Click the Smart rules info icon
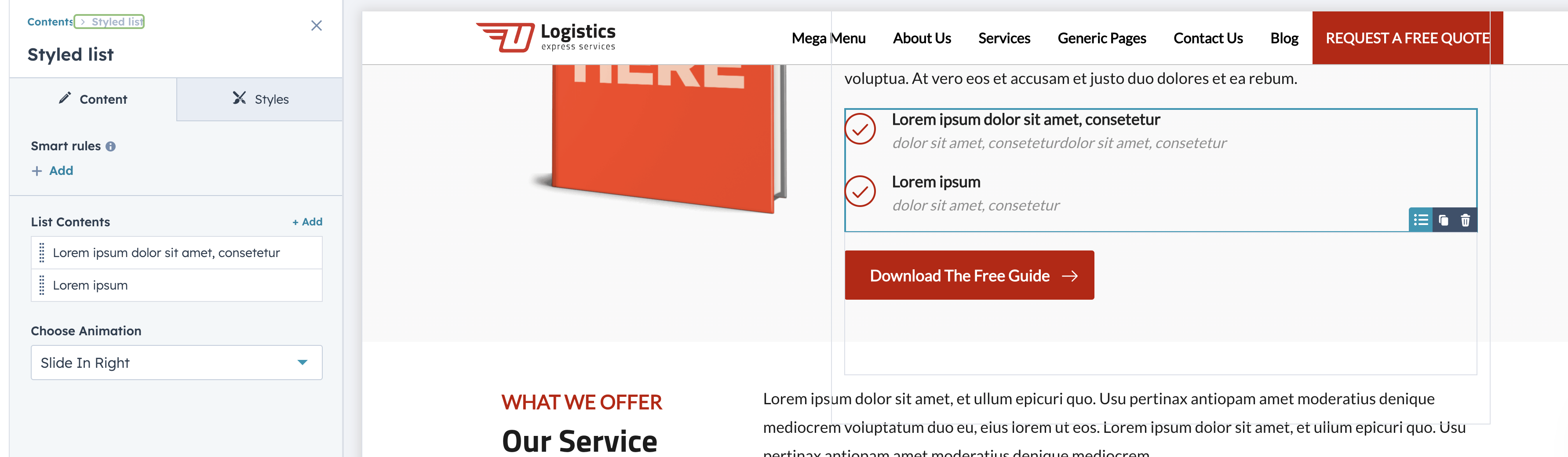Screen dimensions: 1568x457 111,147
